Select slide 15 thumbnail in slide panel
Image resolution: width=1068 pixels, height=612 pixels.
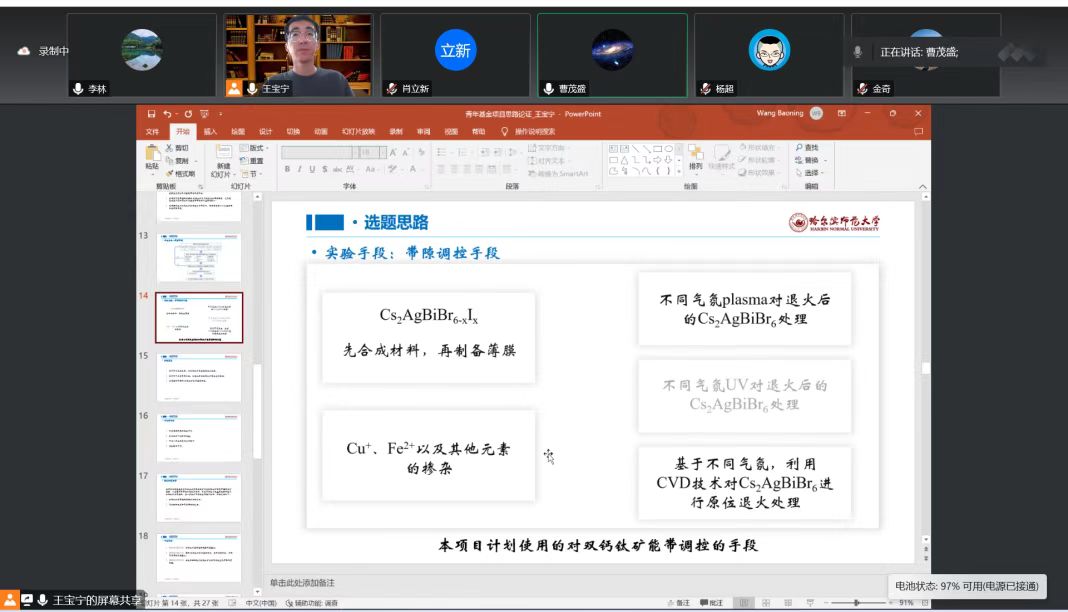199,378
